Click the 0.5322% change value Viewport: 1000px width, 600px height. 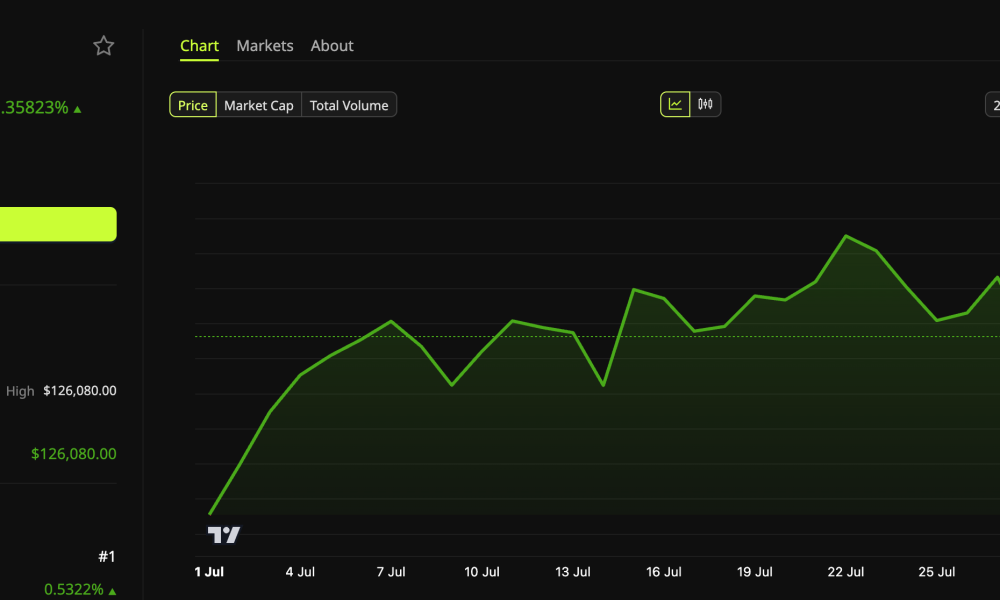[80, 589]
